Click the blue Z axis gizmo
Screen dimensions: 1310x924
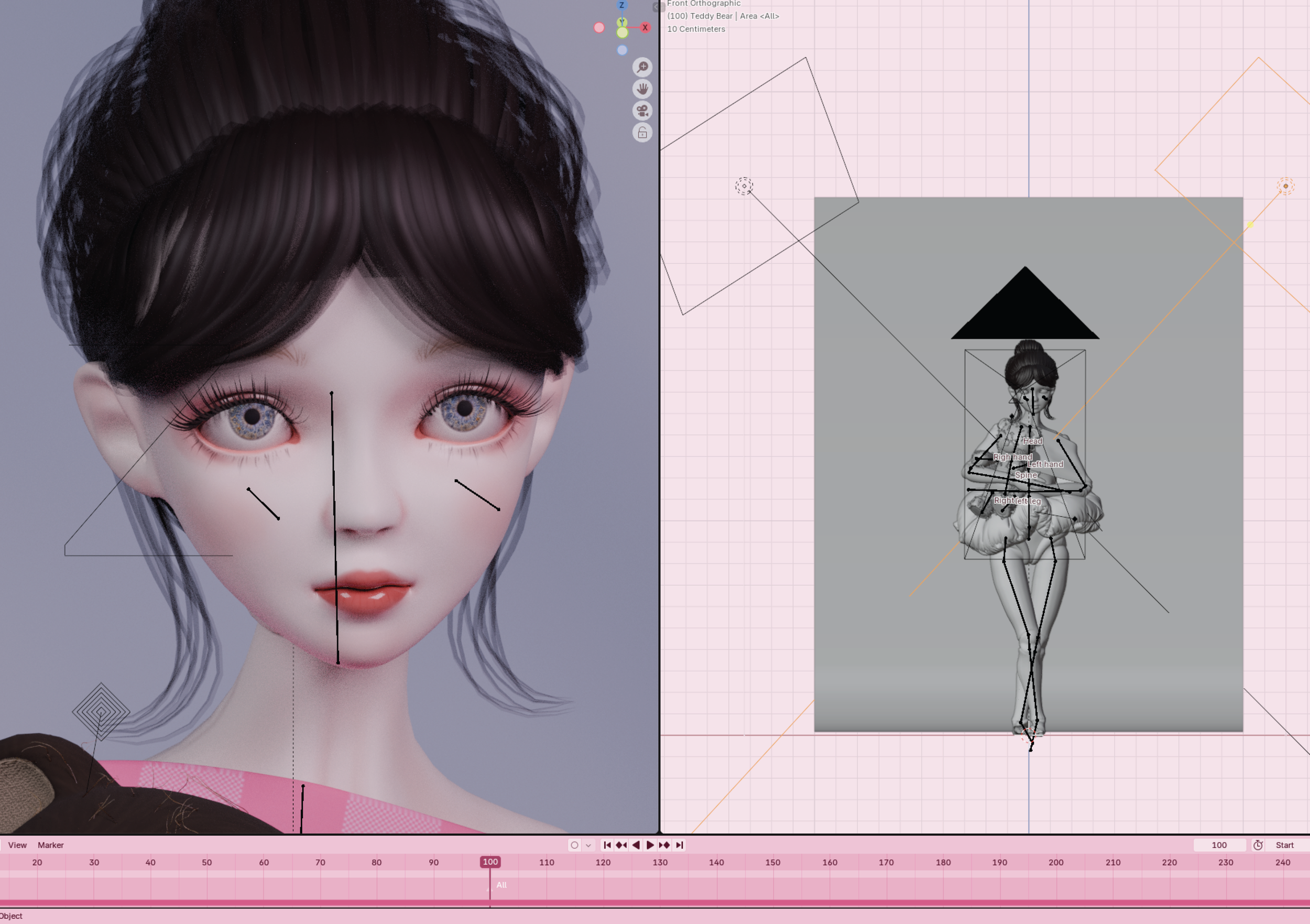(622, 5)
